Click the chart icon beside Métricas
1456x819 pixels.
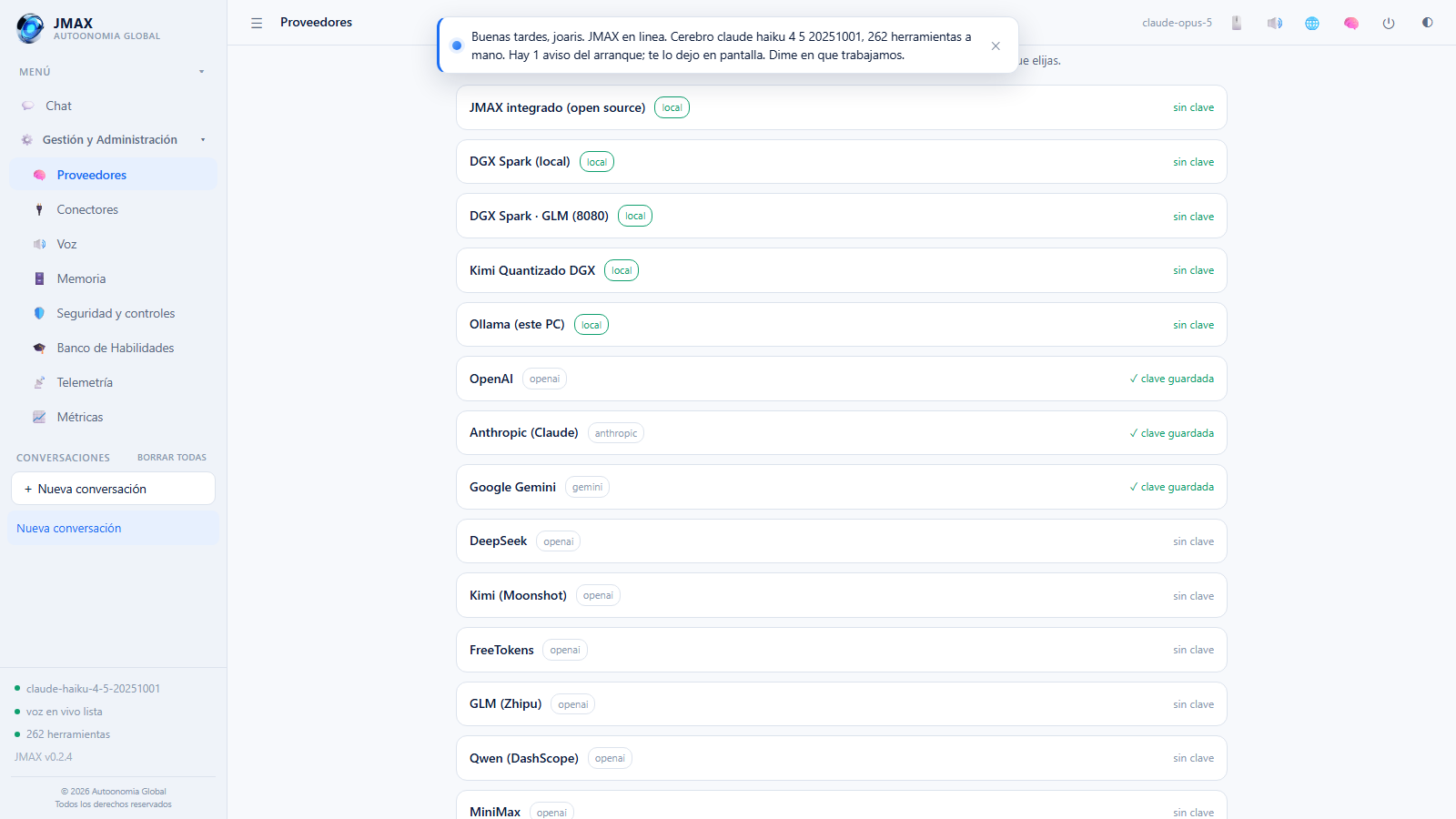tap(39, 417)
